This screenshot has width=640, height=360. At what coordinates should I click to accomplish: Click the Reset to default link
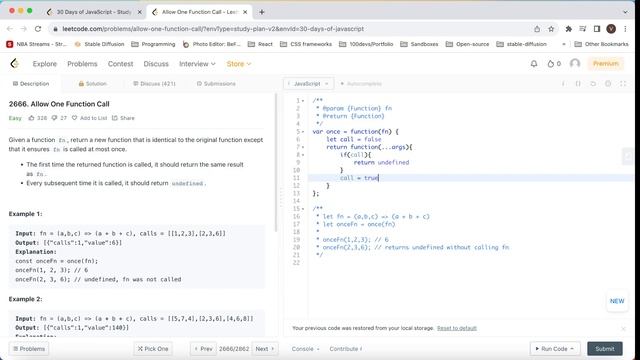coord(457,328)
